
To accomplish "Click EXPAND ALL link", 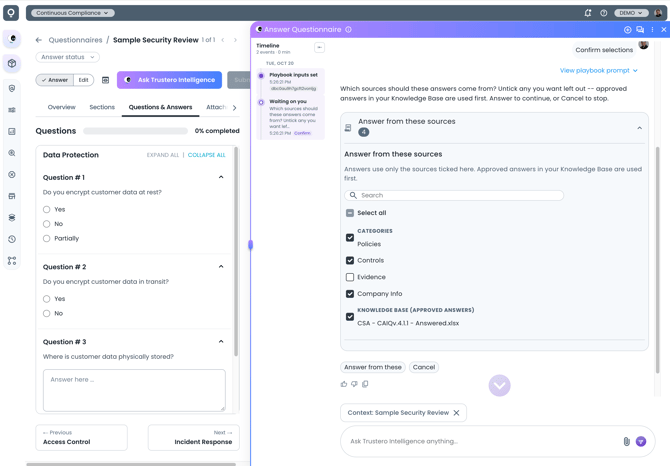I will [163, 155].
